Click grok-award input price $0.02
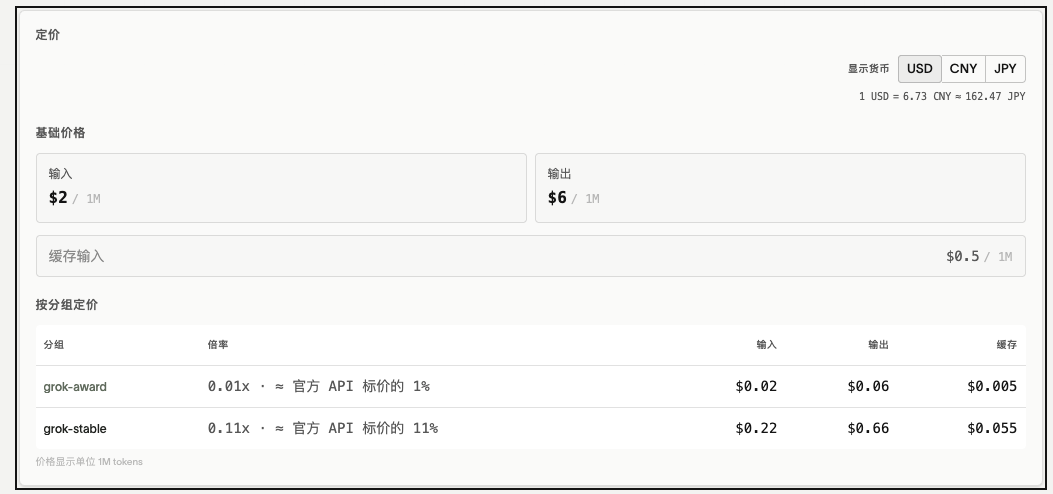Viewport: 1053px width, 494px height. 756,387
